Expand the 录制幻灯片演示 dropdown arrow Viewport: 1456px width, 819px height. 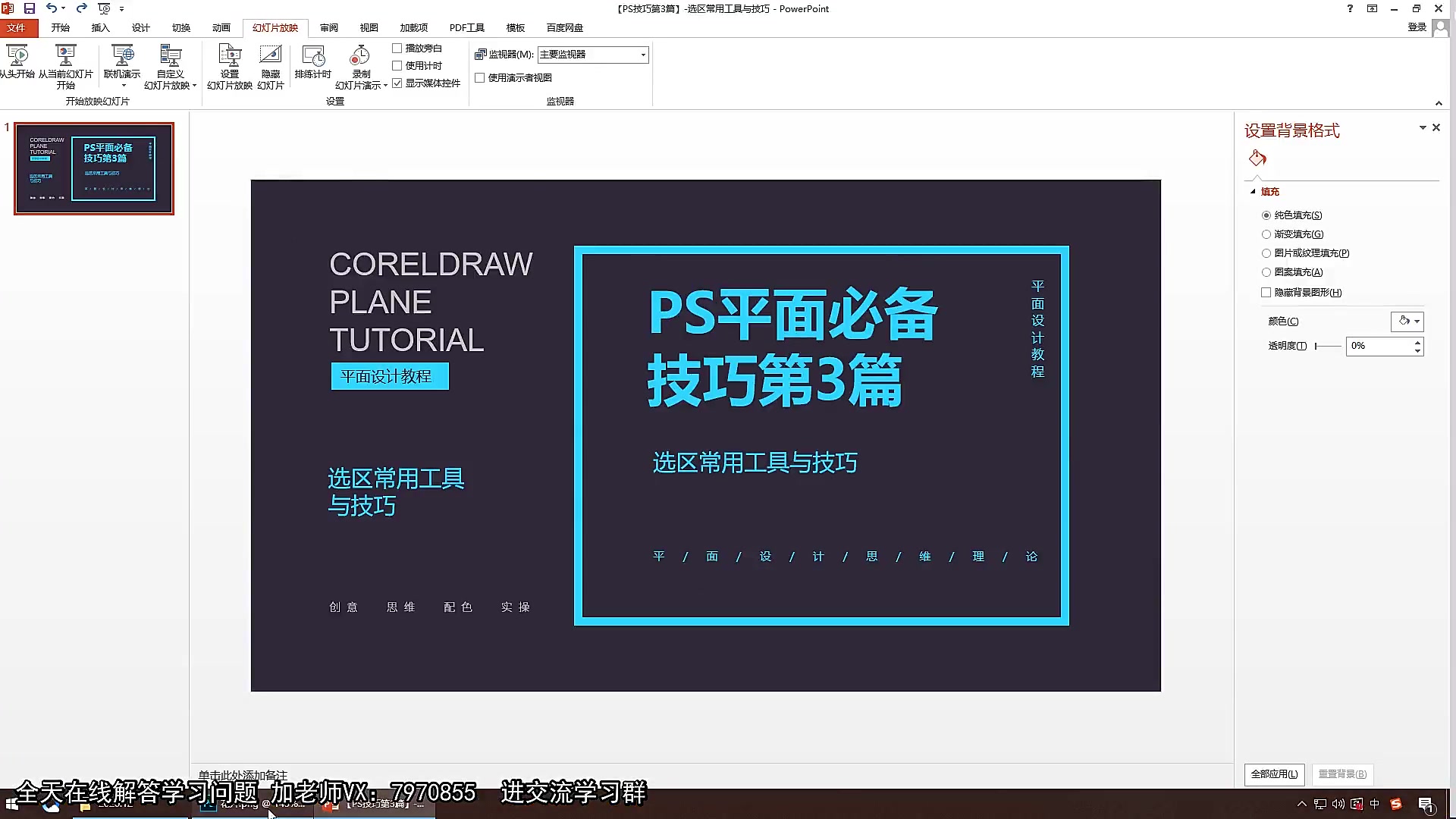point(385,86)
